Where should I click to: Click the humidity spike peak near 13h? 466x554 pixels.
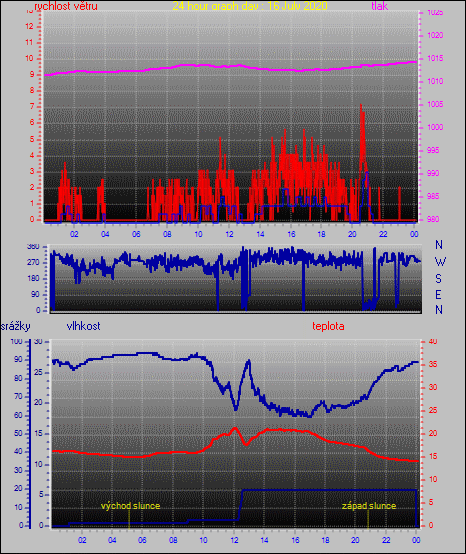coord(249,361)
